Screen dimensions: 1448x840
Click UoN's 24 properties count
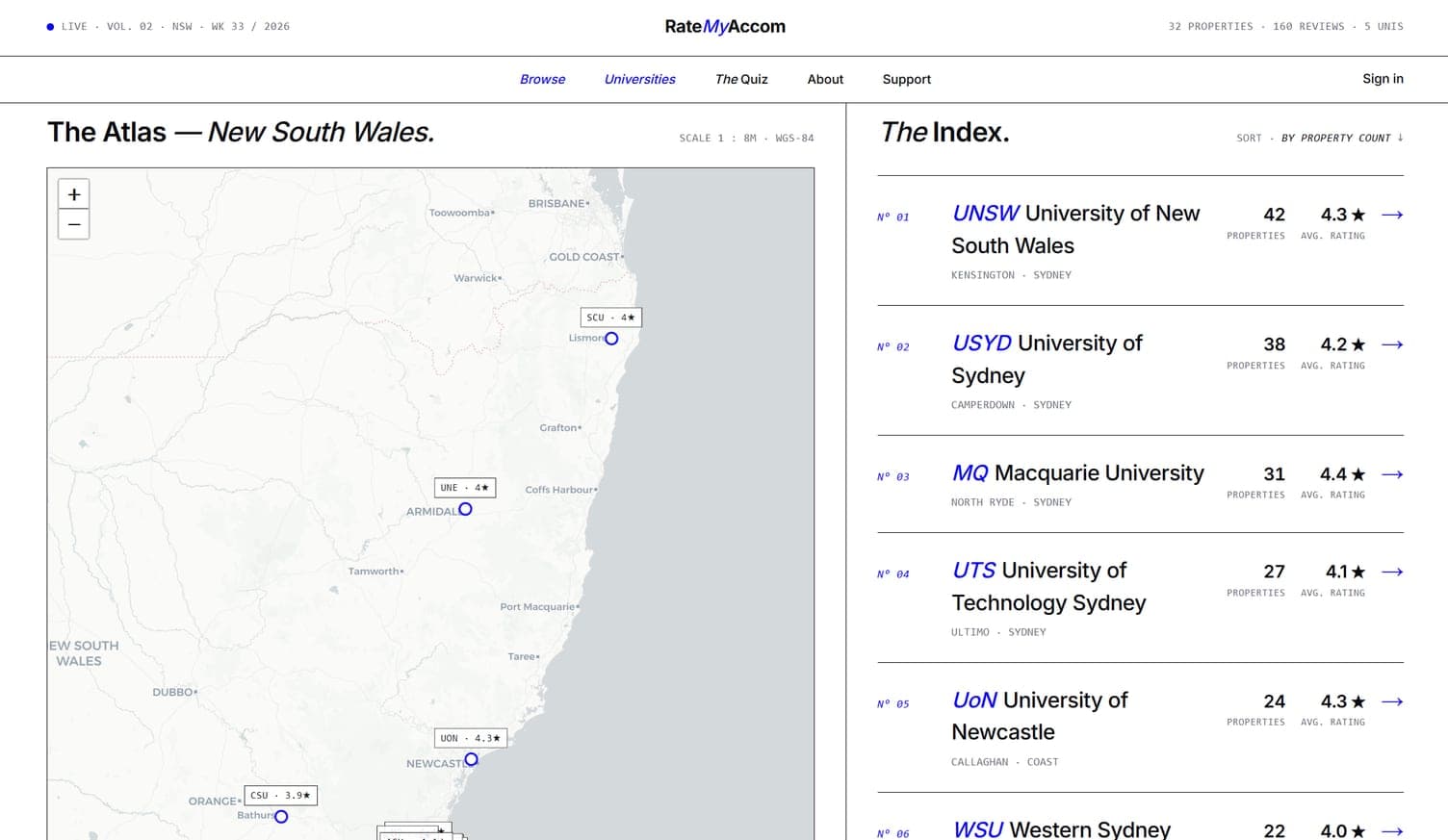[1274, 701]
